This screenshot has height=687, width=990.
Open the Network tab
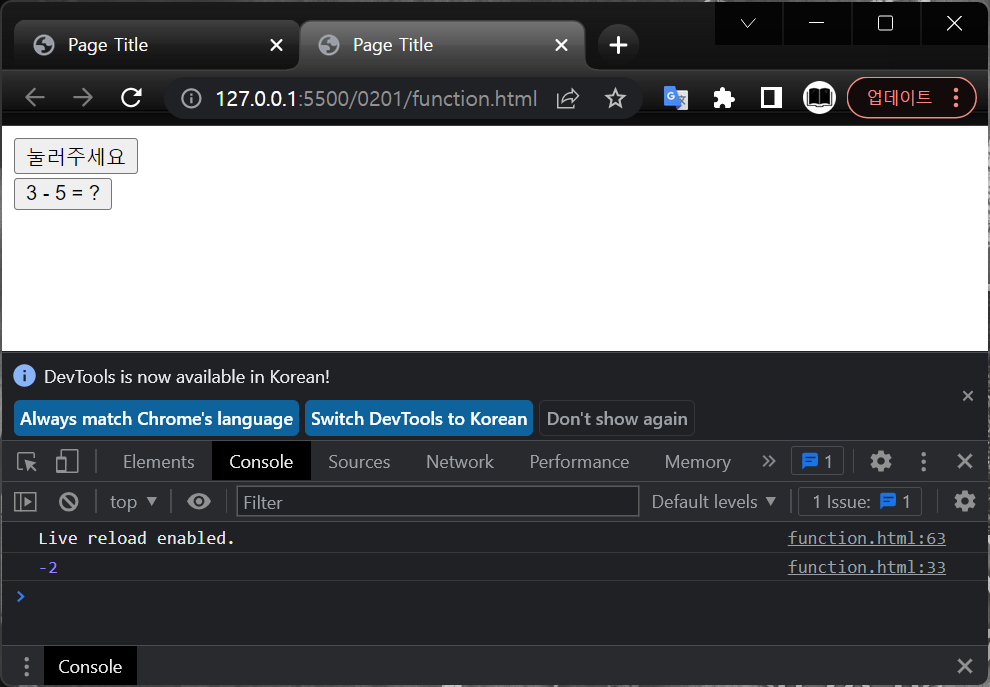(x=460, y=462)
